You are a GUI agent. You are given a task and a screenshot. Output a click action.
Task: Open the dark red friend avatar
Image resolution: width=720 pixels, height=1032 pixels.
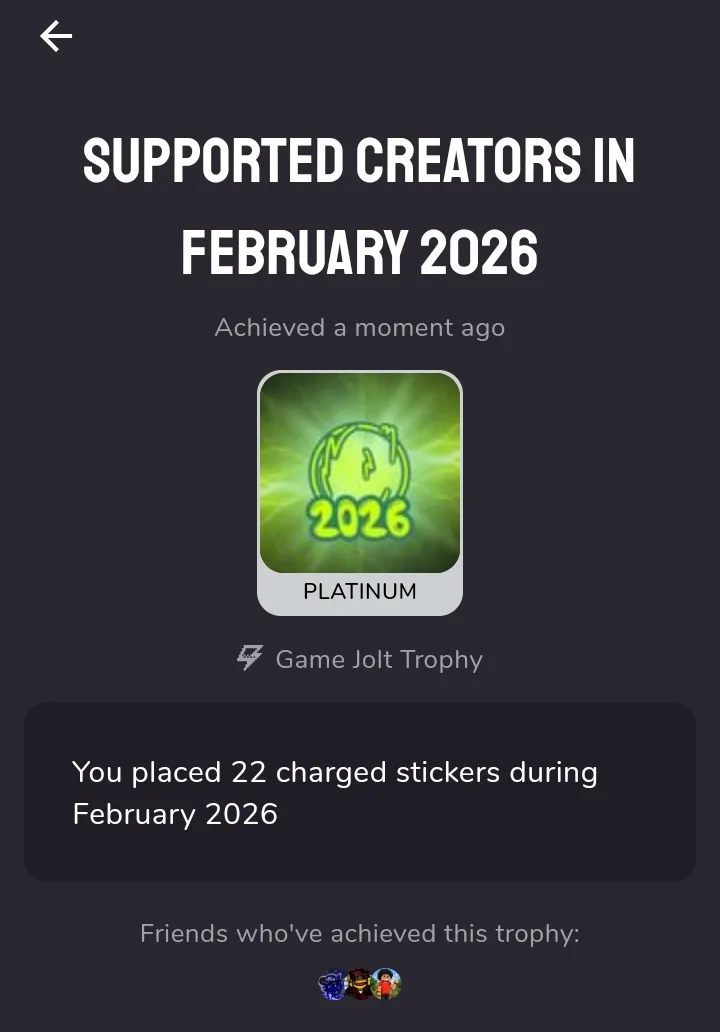359,985
